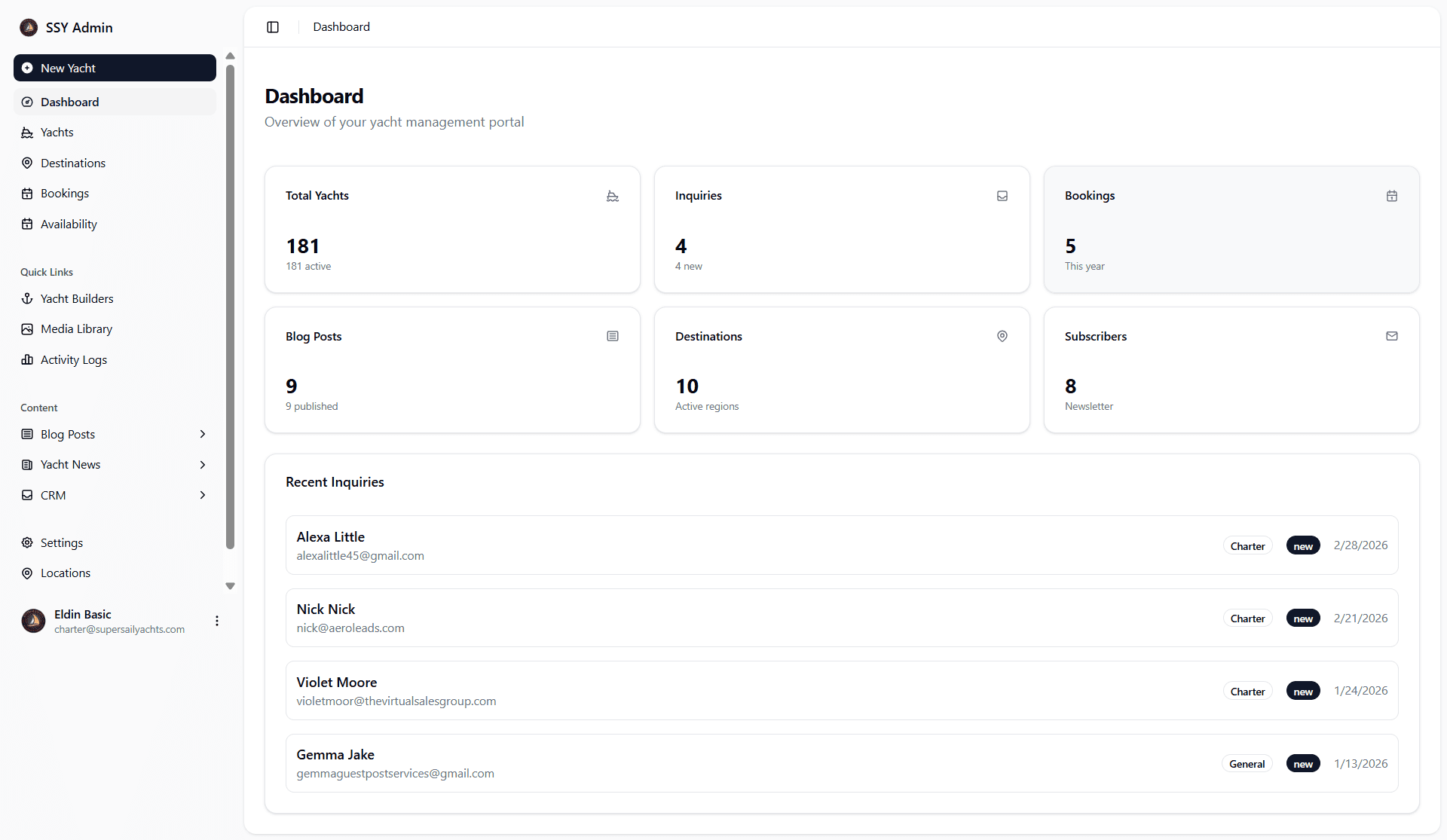
Task: Expand the CRM section
Action: tap(202, 495)
